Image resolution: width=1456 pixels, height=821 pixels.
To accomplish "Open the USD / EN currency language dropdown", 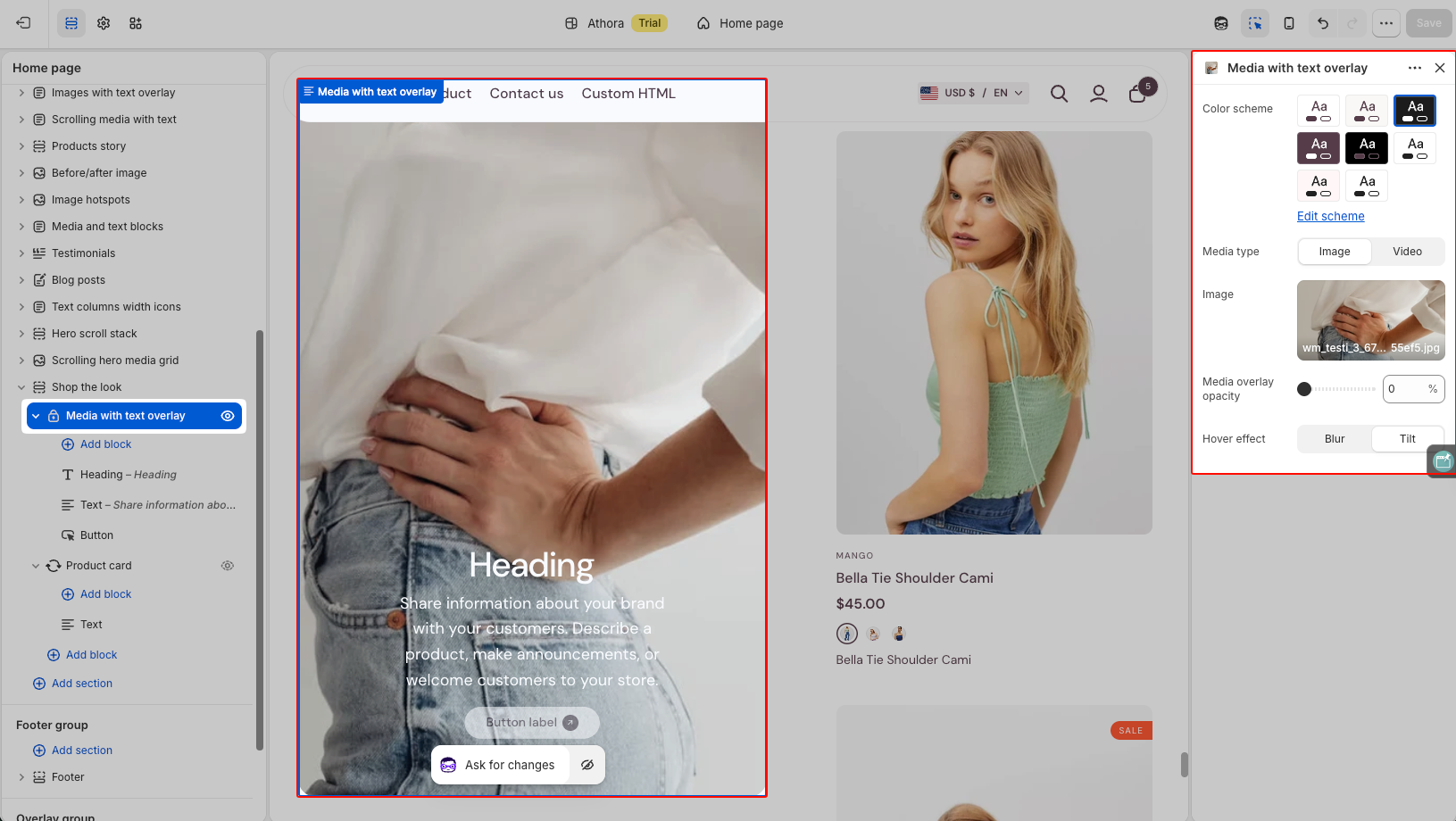I will (x=973, y=93).
